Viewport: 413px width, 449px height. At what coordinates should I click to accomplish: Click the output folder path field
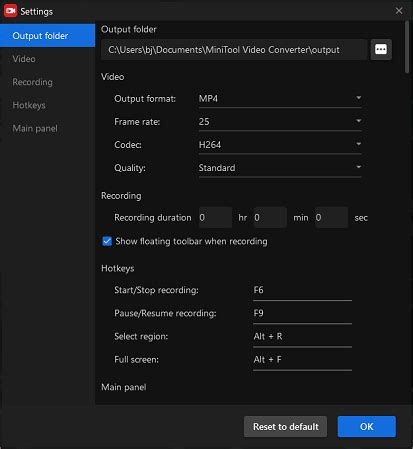234,50
